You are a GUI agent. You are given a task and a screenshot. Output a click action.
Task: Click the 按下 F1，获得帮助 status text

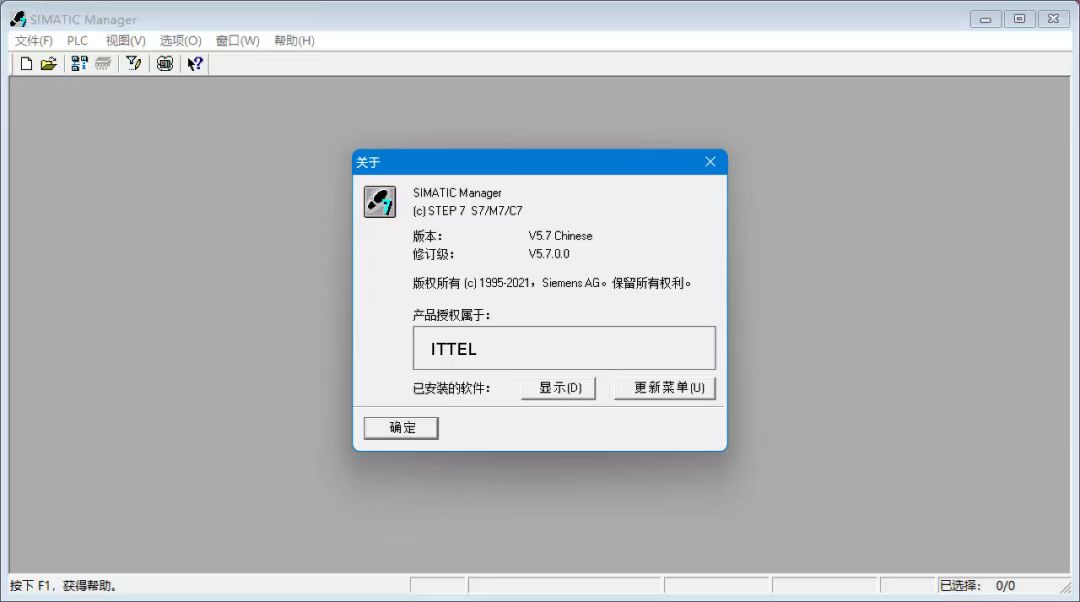pos(63,585)
